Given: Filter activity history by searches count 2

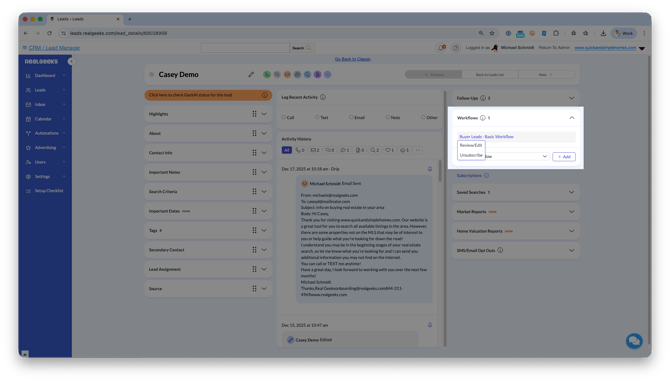Looking at the screenshot, I should pos(375,150).
